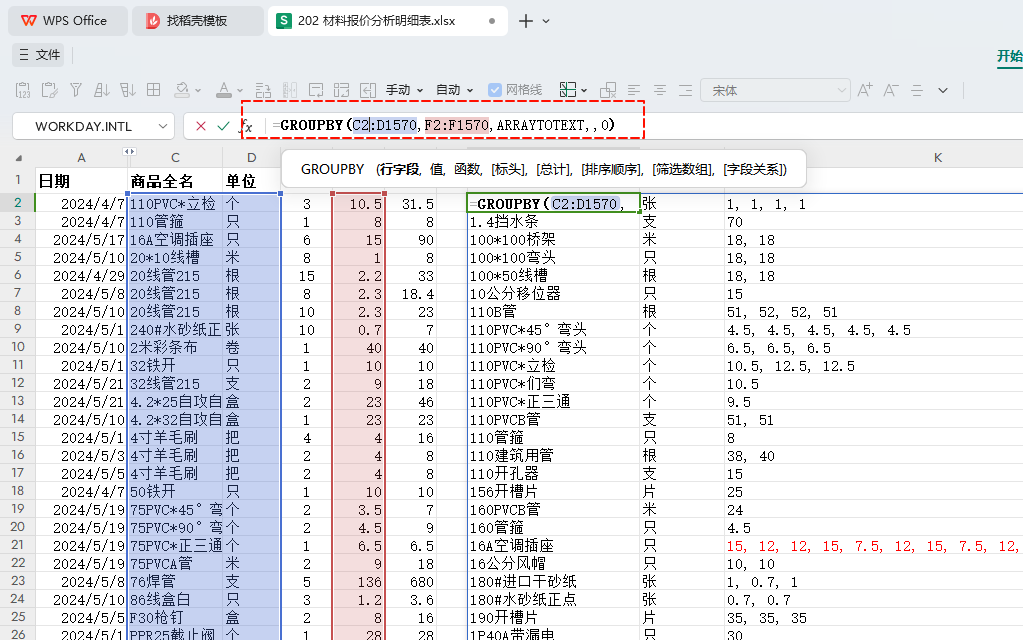Click the 函数 argument in GROUPBY tooltip
The height and width of the screenshot is (640, 1023).
pyautogui.click(x=467, y=170)
